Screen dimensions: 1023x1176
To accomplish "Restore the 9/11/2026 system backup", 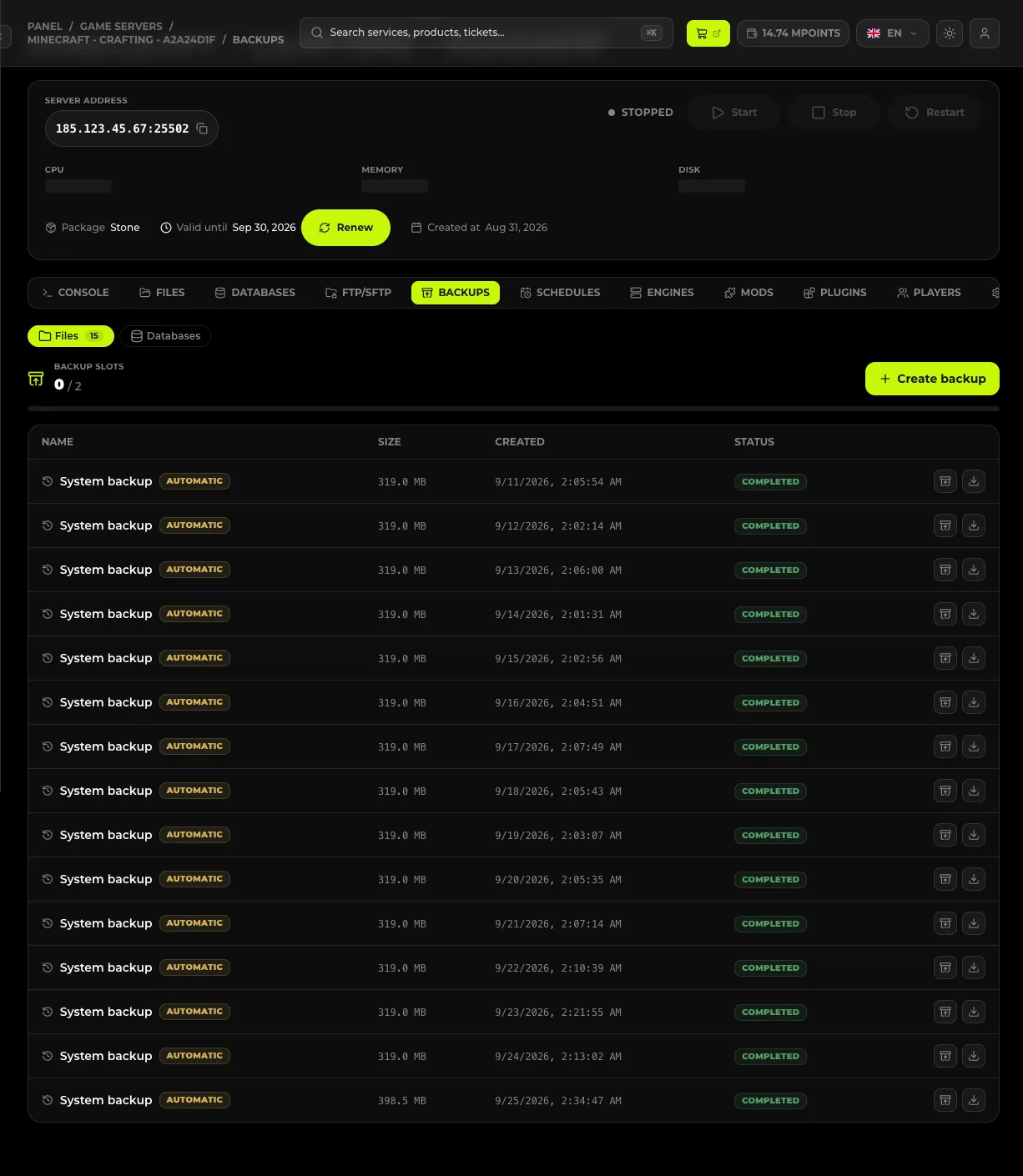I will pos(945,481).
